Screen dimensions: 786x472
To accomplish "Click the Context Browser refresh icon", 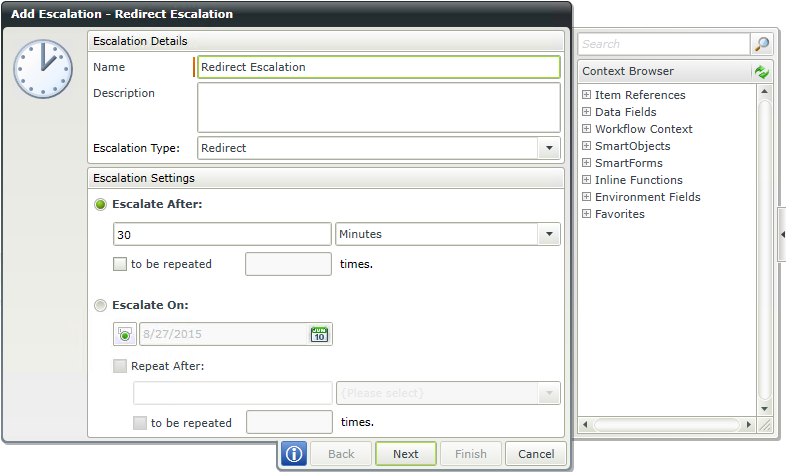I will coord(761,72).
